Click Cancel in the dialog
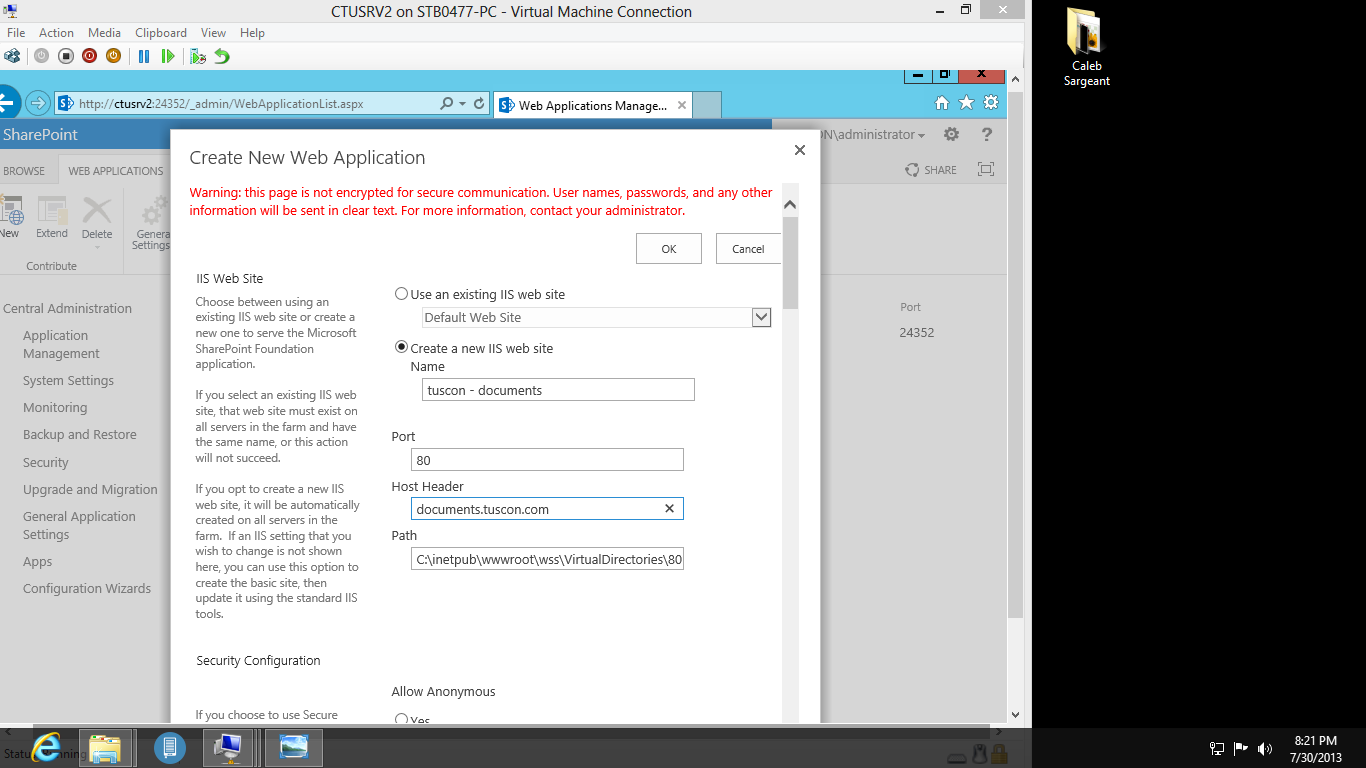 point(748,249)
